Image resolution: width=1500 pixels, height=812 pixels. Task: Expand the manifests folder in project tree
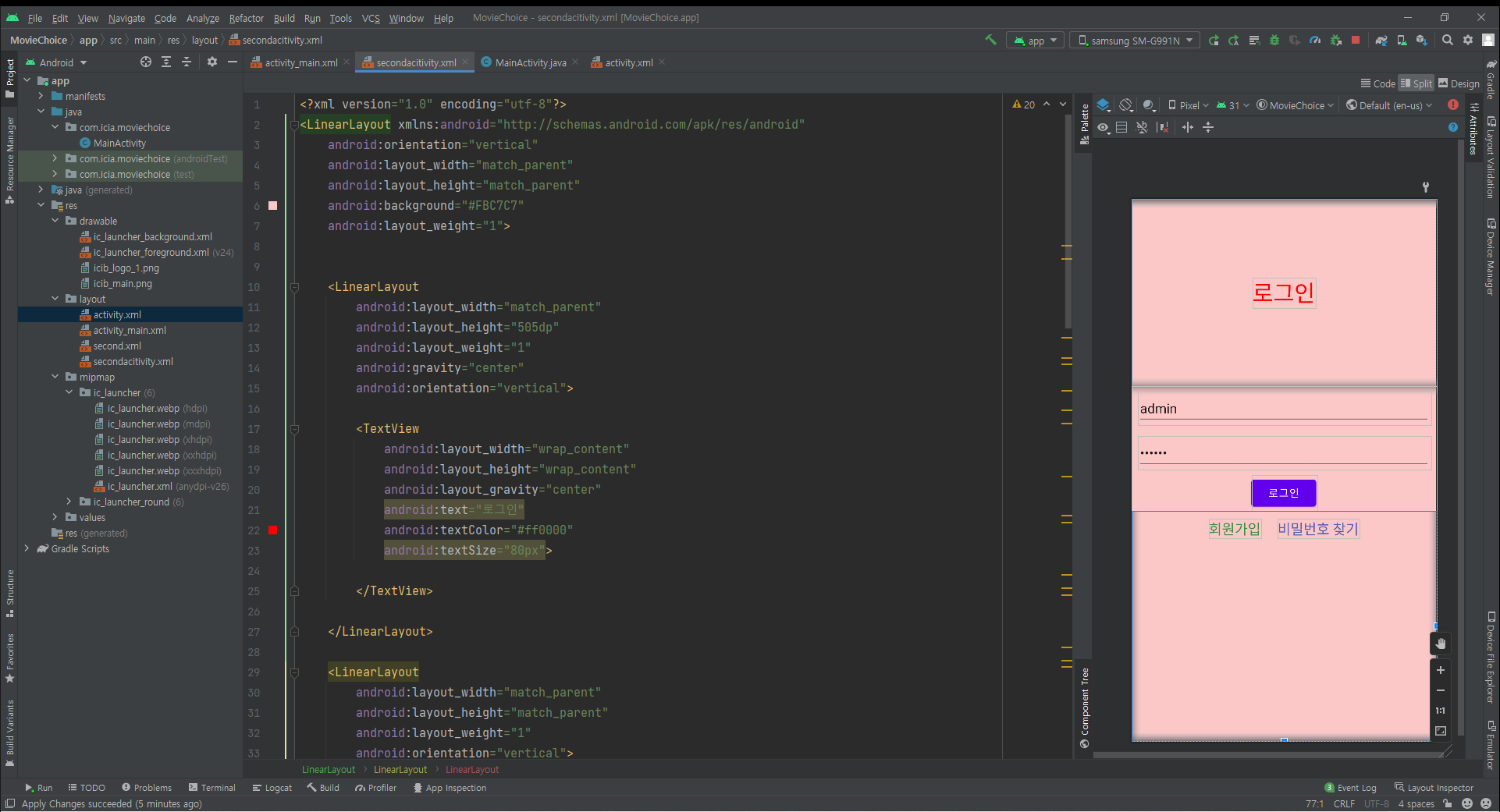[x=41, y=96]
